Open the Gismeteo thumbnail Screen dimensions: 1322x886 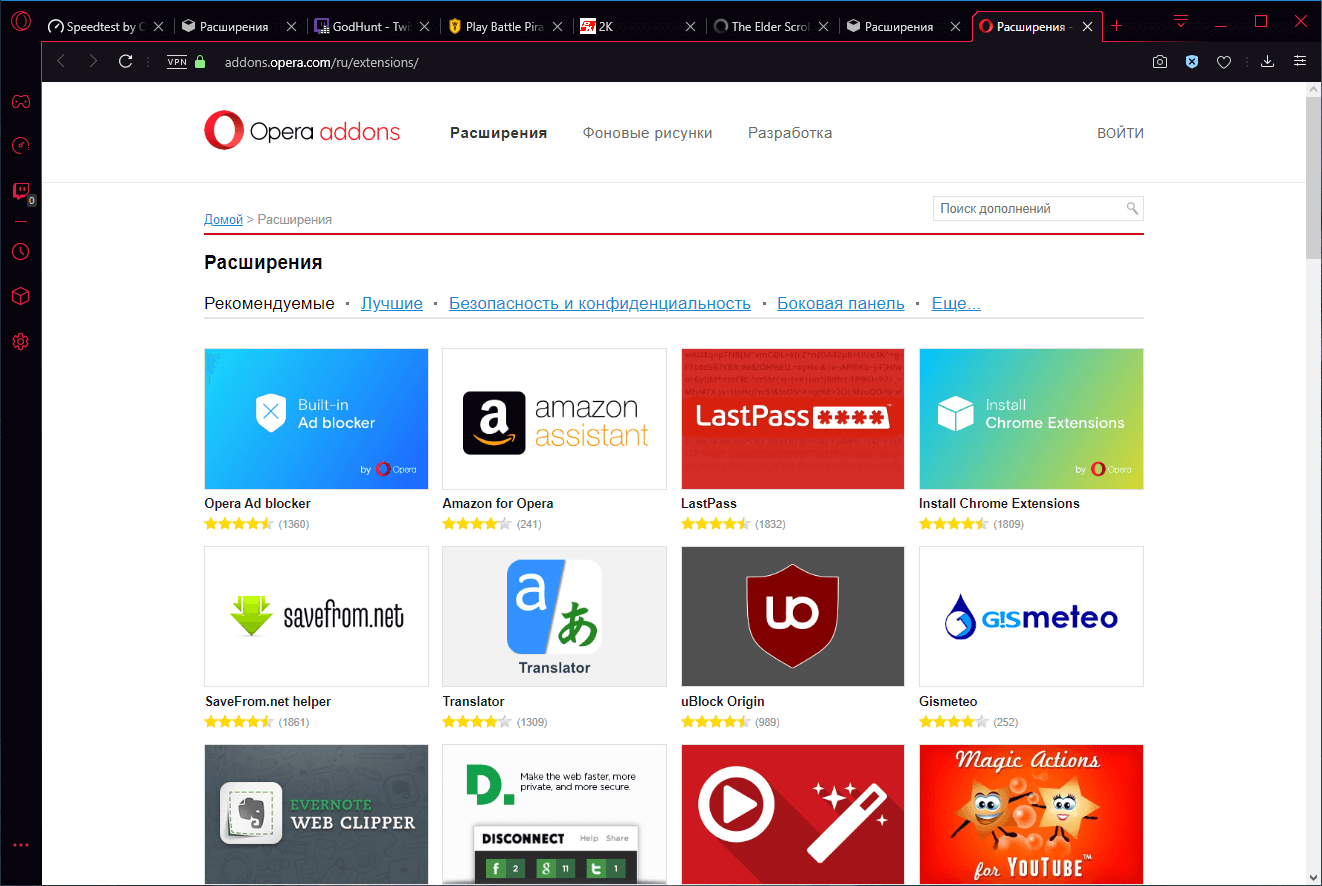pyautogui.click(x=1031, y=617)
